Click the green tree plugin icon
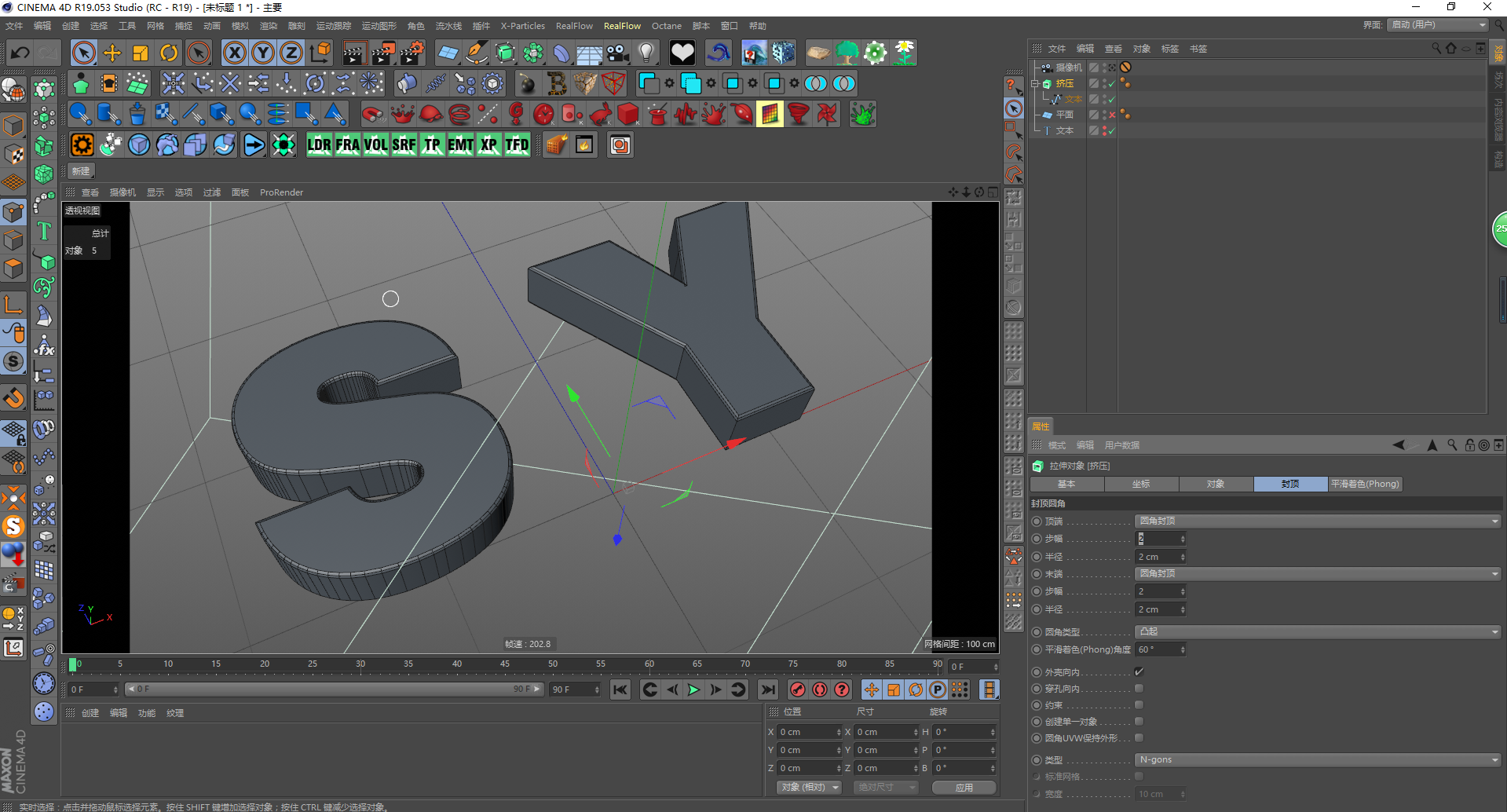 pos(847,53)
